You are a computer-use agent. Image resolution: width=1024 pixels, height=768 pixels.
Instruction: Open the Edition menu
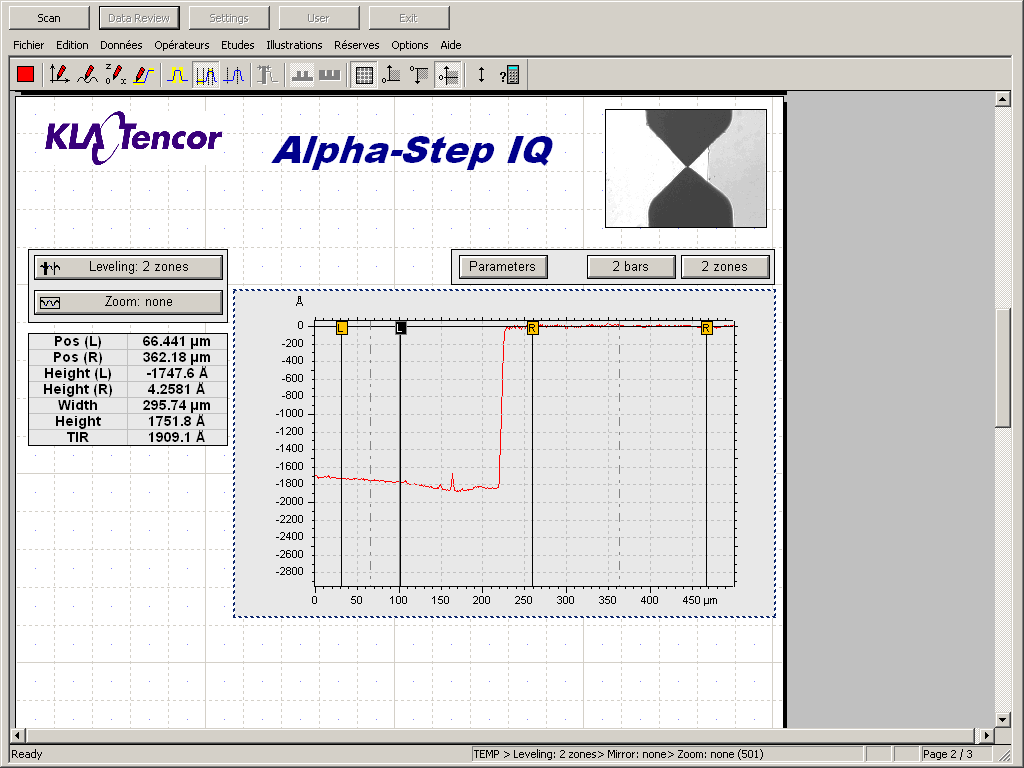[72, 45]
